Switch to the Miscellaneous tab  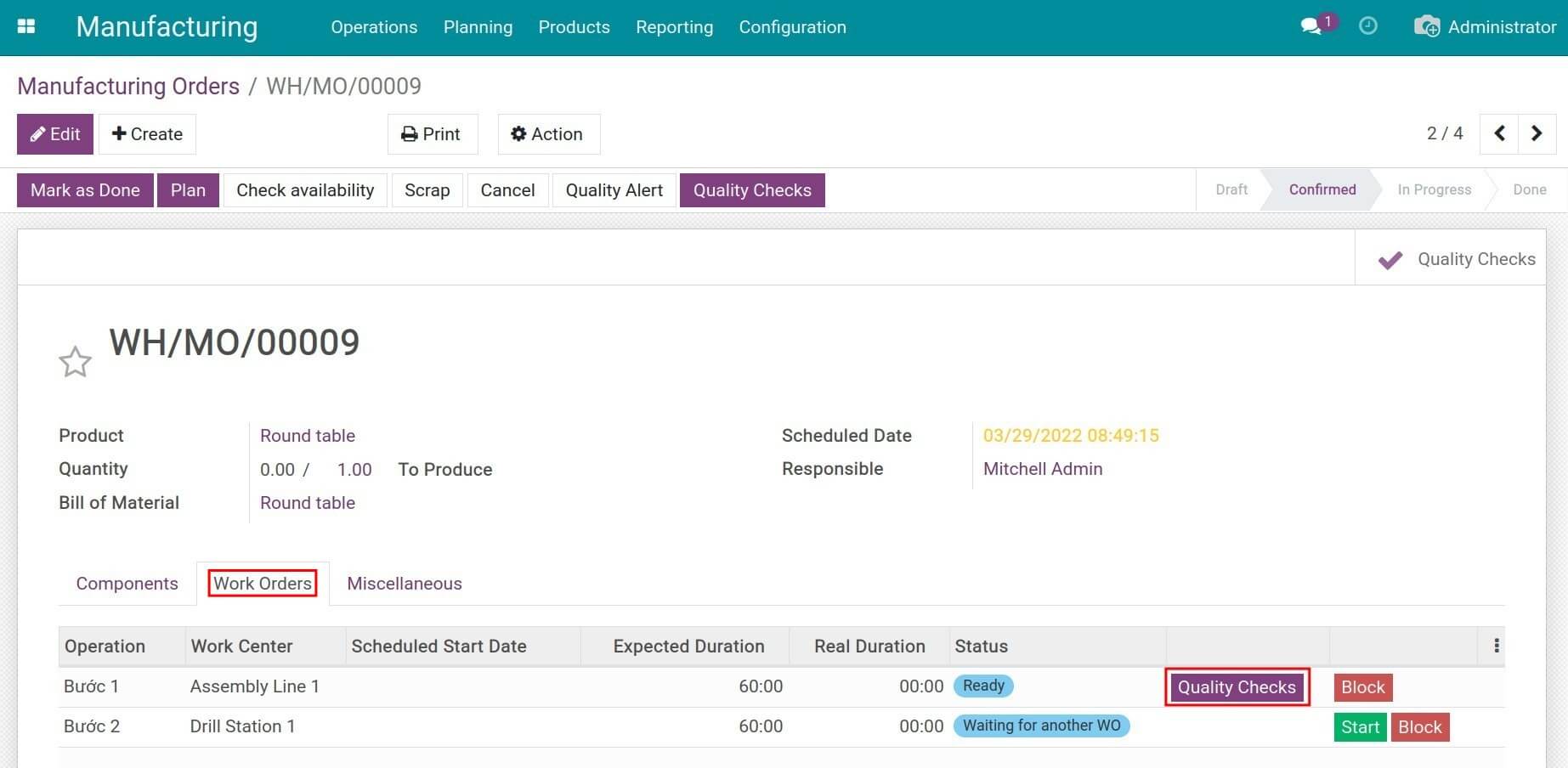404,584
